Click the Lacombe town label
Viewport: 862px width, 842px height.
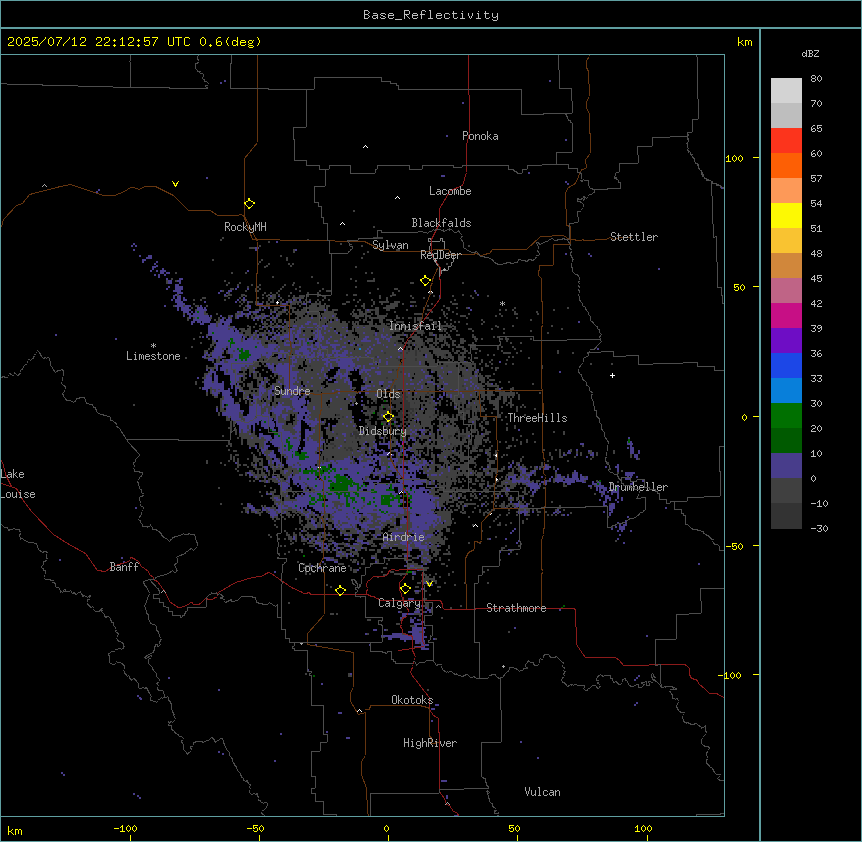(450, 191)
